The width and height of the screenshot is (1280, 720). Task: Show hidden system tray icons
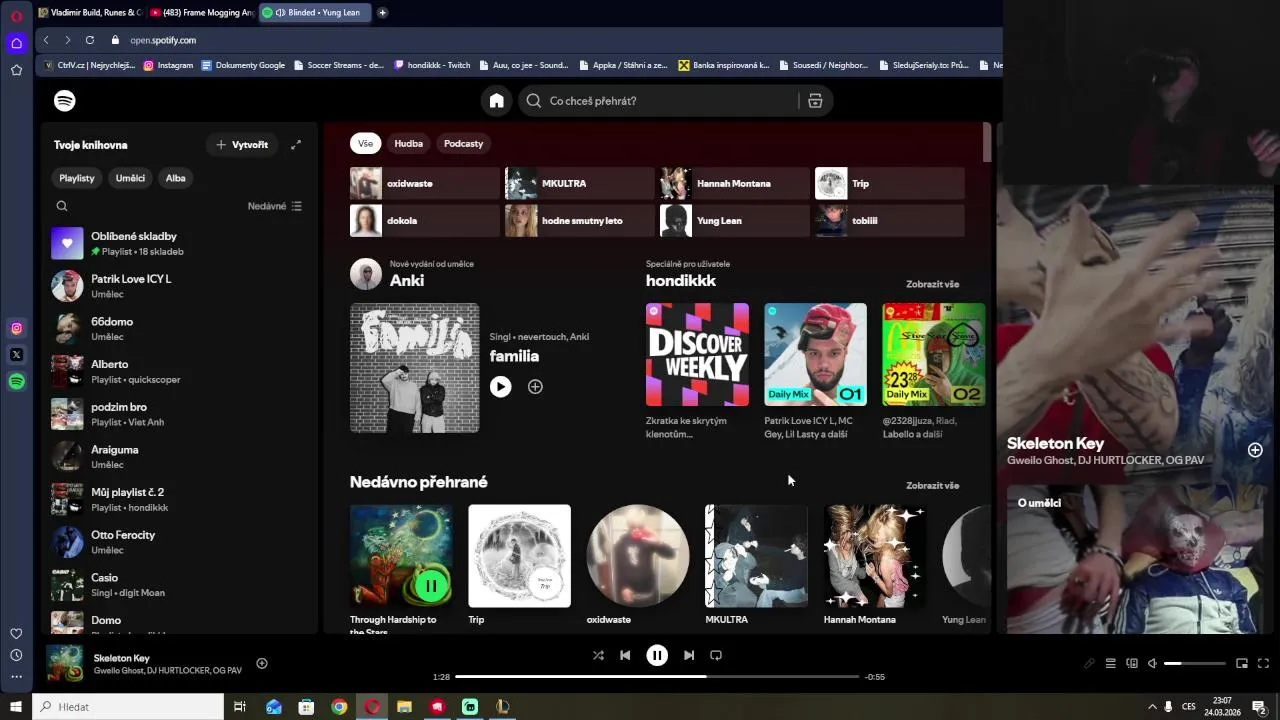[1151, 707]
